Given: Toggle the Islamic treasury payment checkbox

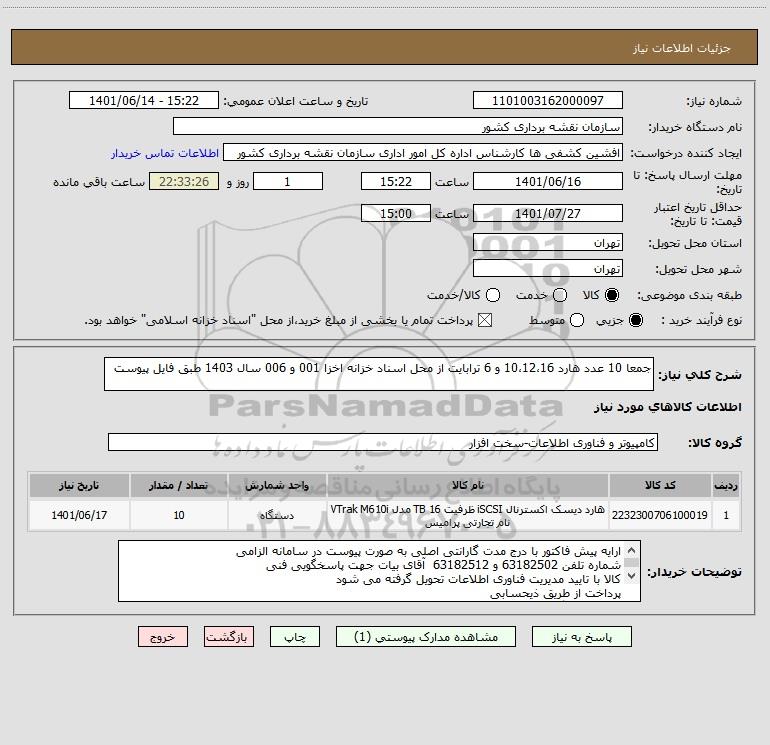Looking at the screenshot, I should click(x=485, y=320).
